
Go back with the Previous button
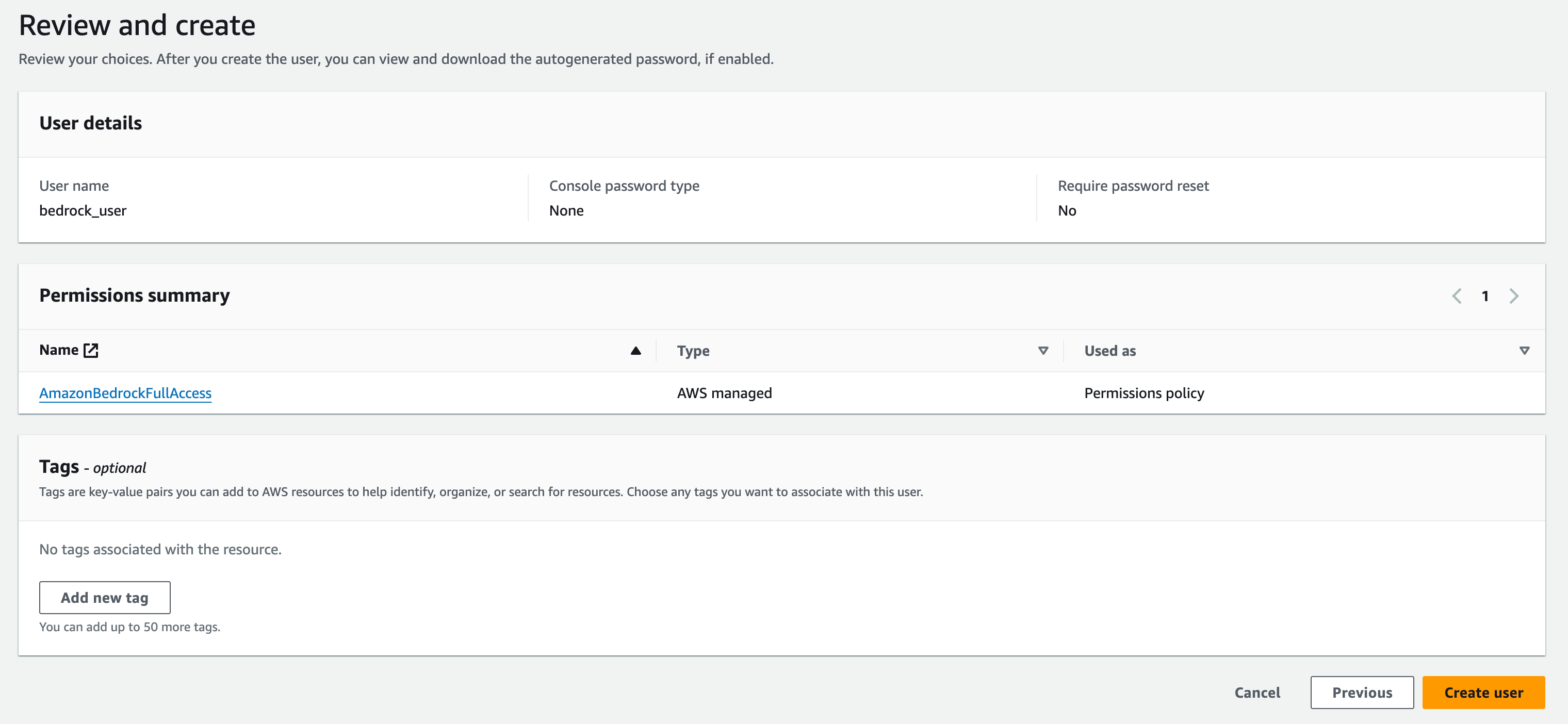point(1362,693)
